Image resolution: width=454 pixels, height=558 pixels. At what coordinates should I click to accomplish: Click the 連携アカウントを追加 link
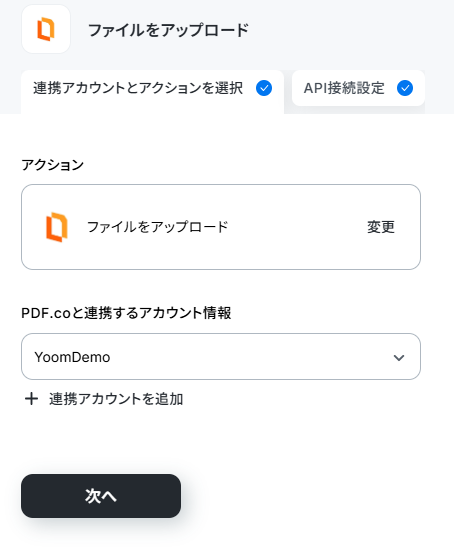[x=116, y=399]
